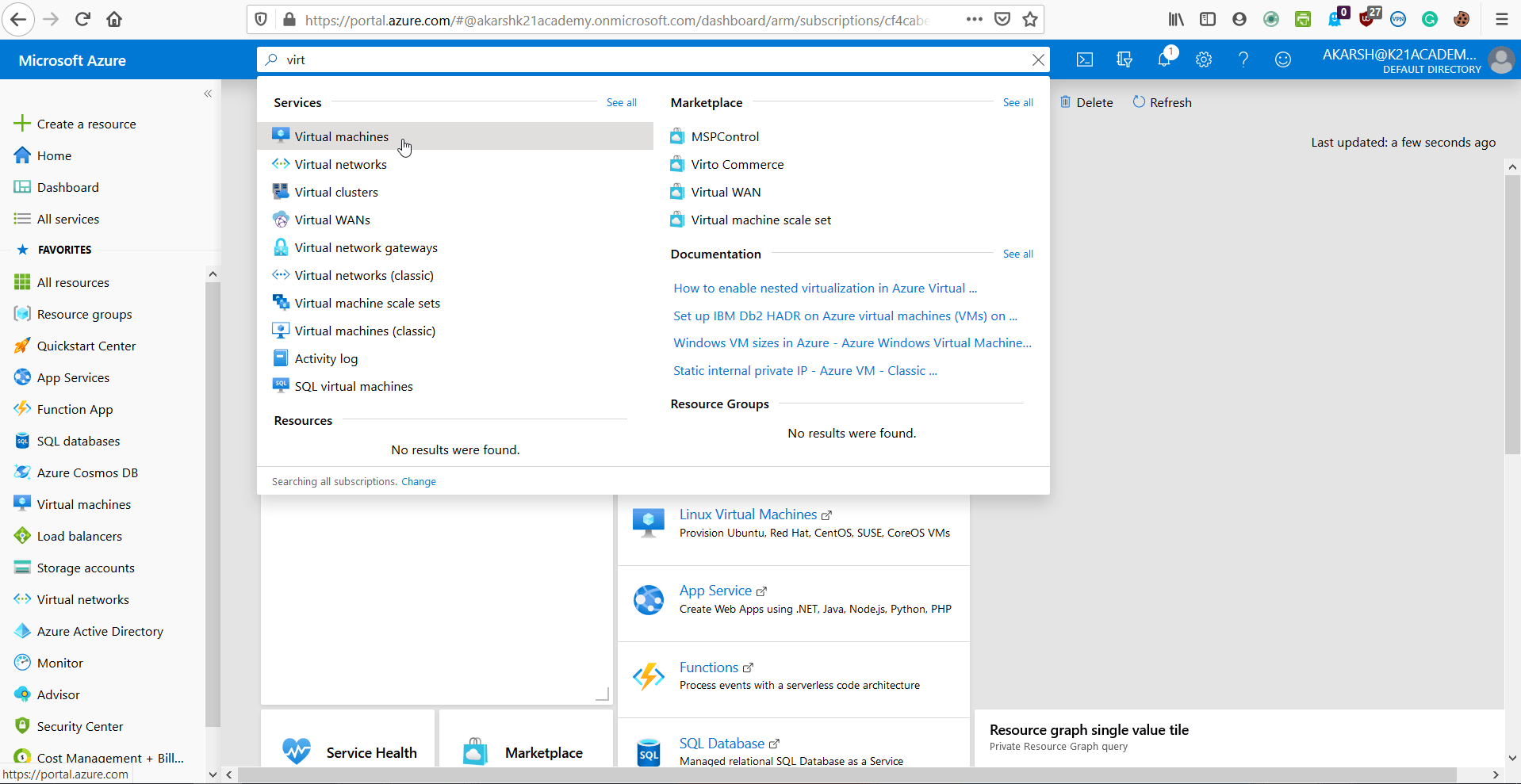Open Cloud Shell from the top bar
Image resolution: width=1521 pixels, height=784 pixels.
click(1084, 59)
